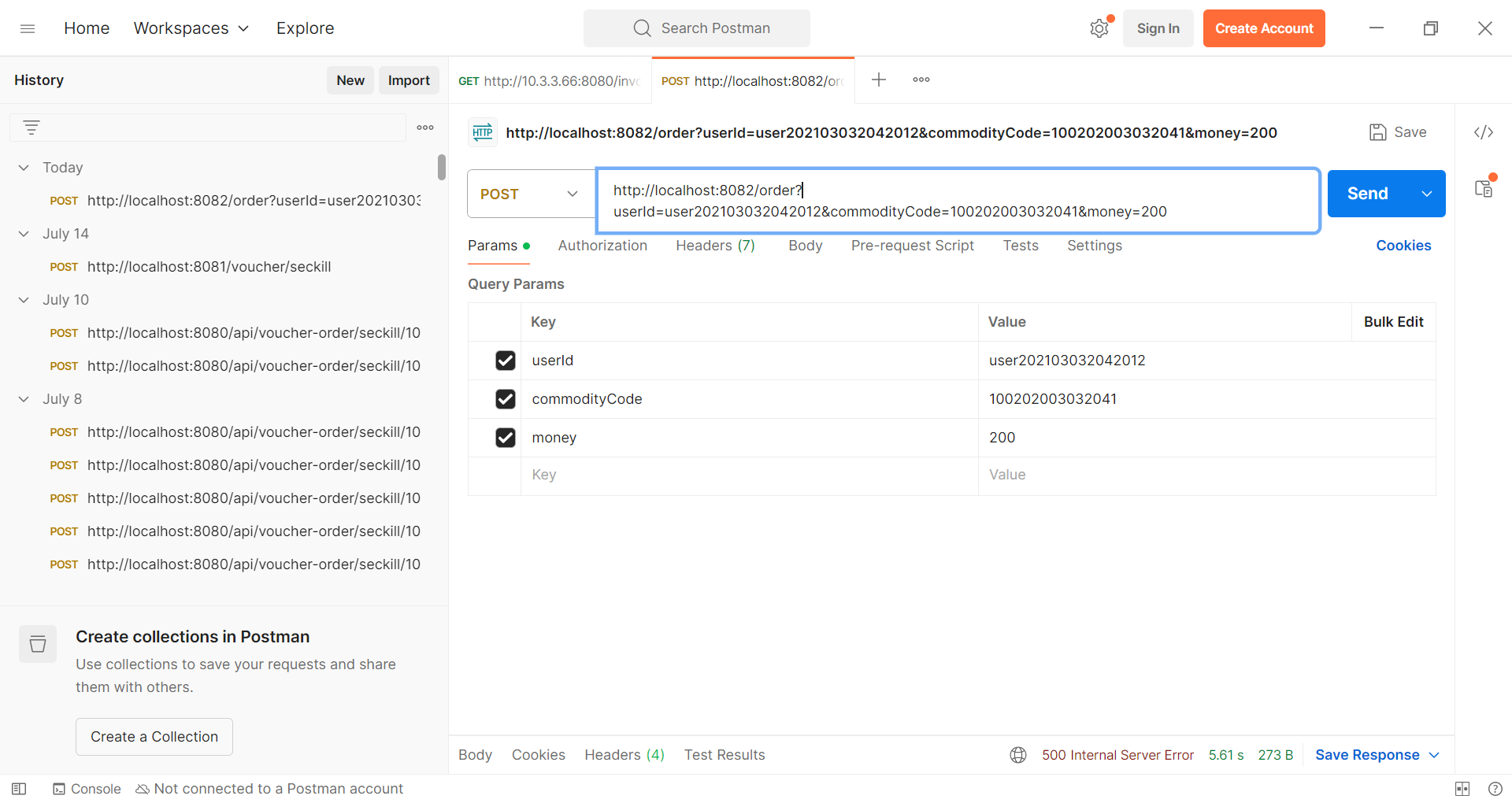Open response Headers (4) tab
The image size is (1512, 803).
point(624,755)
